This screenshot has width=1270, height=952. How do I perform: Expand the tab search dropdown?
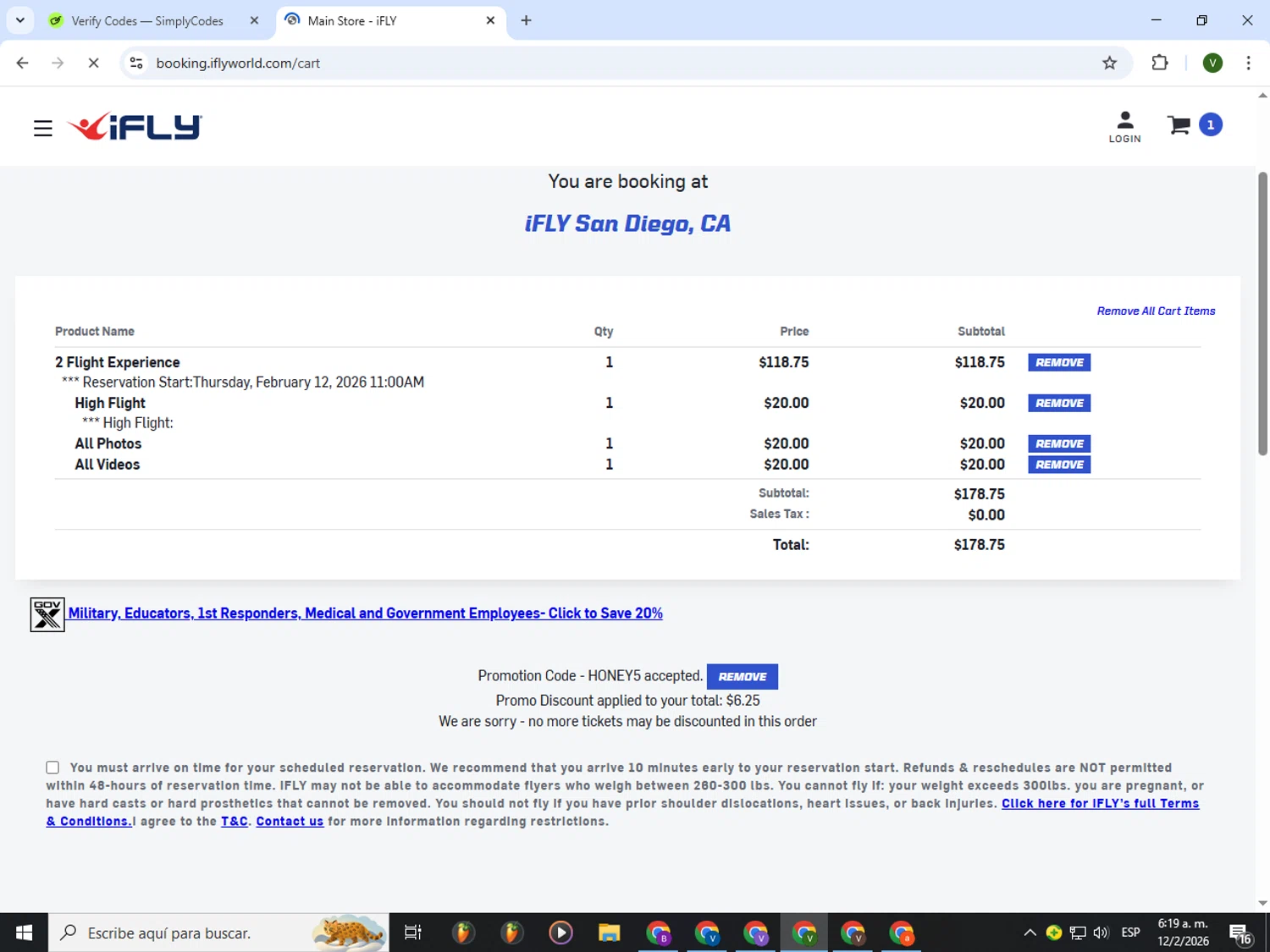20,20
